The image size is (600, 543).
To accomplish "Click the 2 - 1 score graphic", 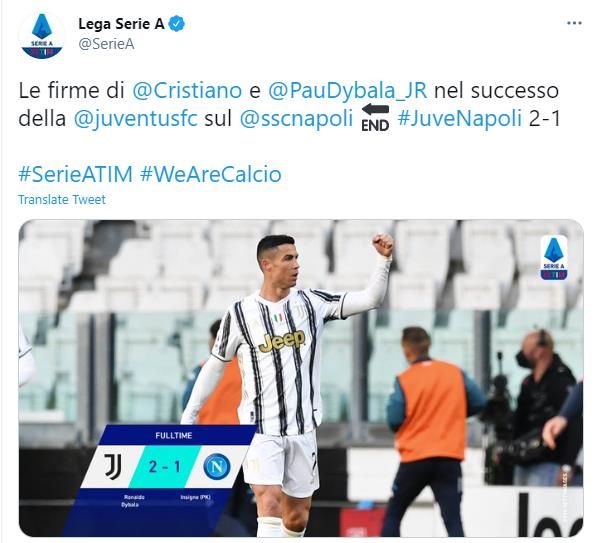I will click(165, 467).
